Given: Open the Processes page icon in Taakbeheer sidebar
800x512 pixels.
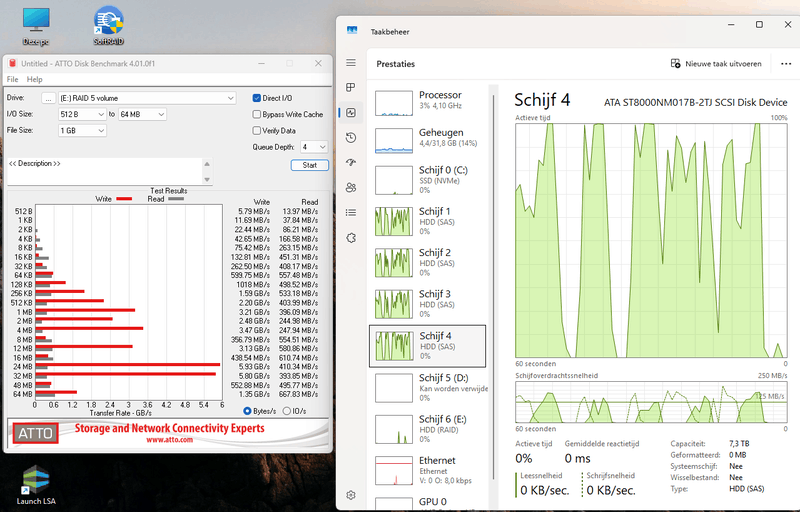Looking at the screenshot, I should tap(351, 88).
